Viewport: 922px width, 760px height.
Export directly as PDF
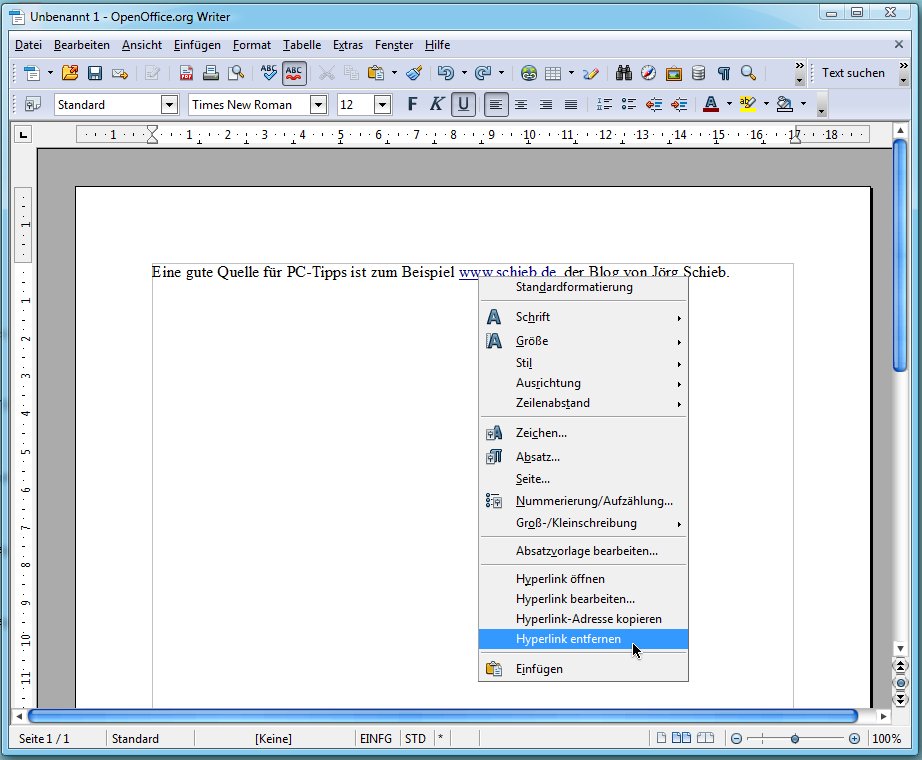pyautogui.click(x=186, y=73)
